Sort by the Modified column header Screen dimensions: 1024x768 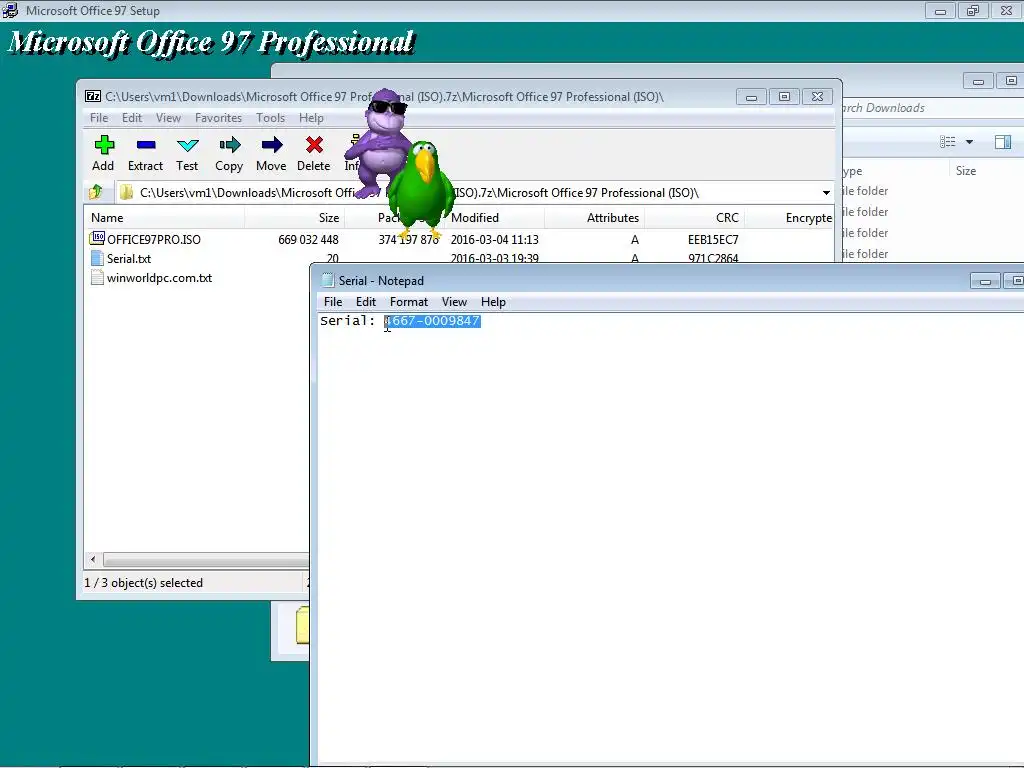(494, 217)
